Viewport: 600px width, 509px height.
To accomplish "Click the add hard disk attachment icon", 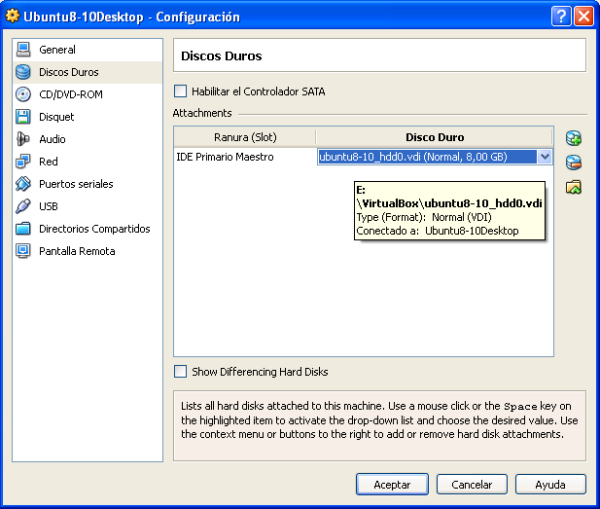I will tap(573, 138).
